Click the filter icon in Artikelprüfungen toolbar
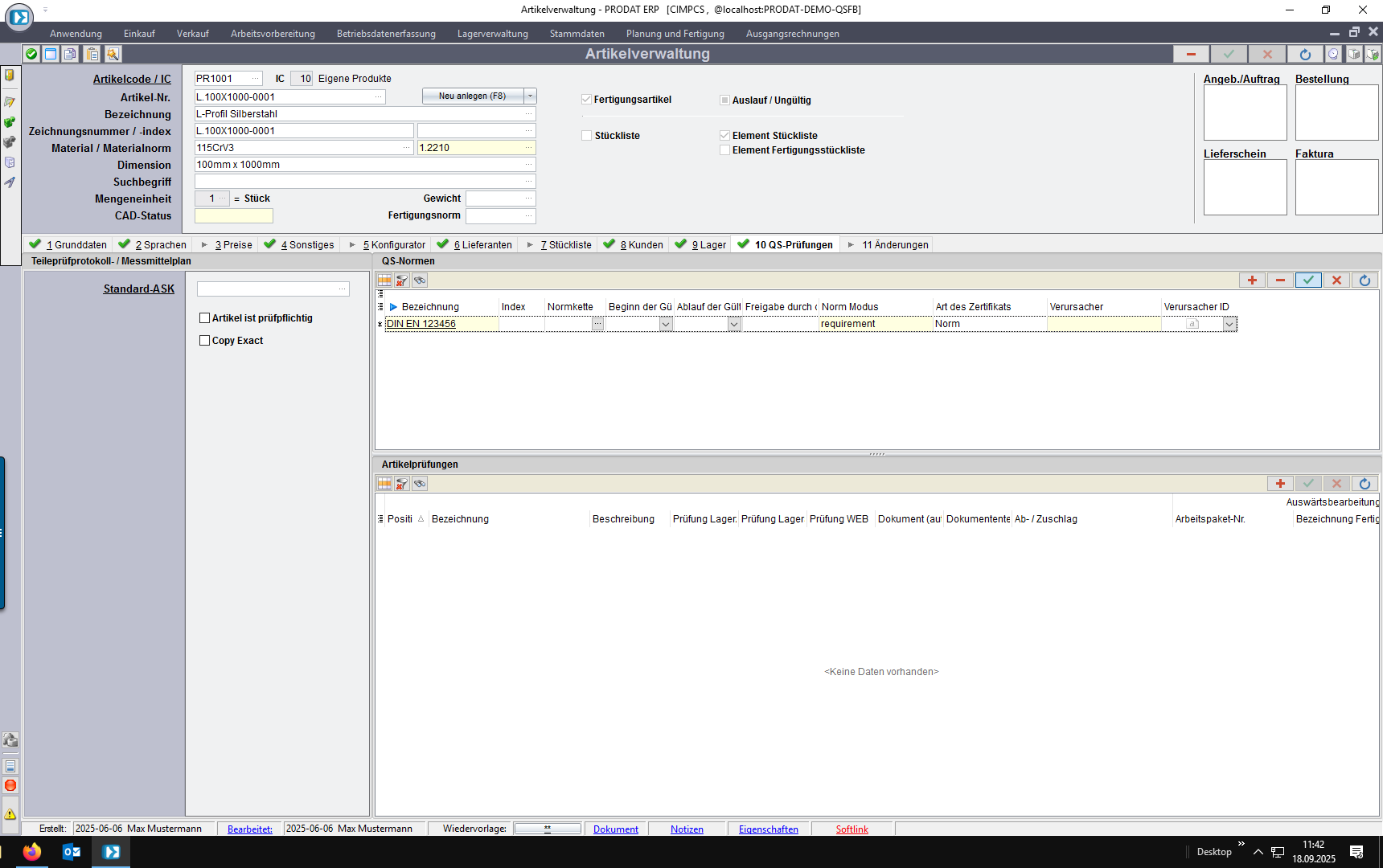The height and width of the screenshot is (868, 1383). click(x=402, y=484)
